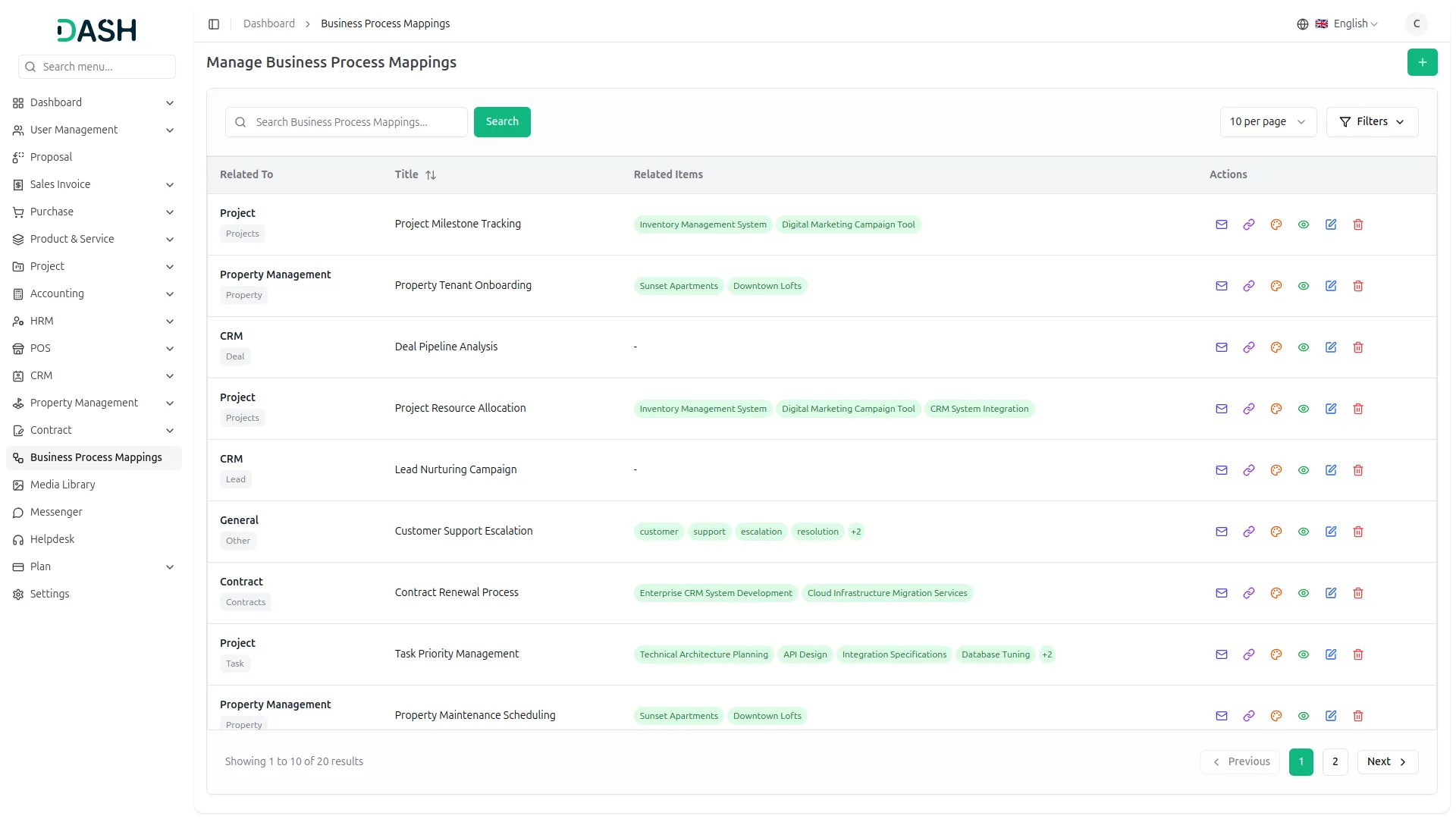
Task: Edit the Project Resource Allocation mapping
Action: [x=1330, y=409]
